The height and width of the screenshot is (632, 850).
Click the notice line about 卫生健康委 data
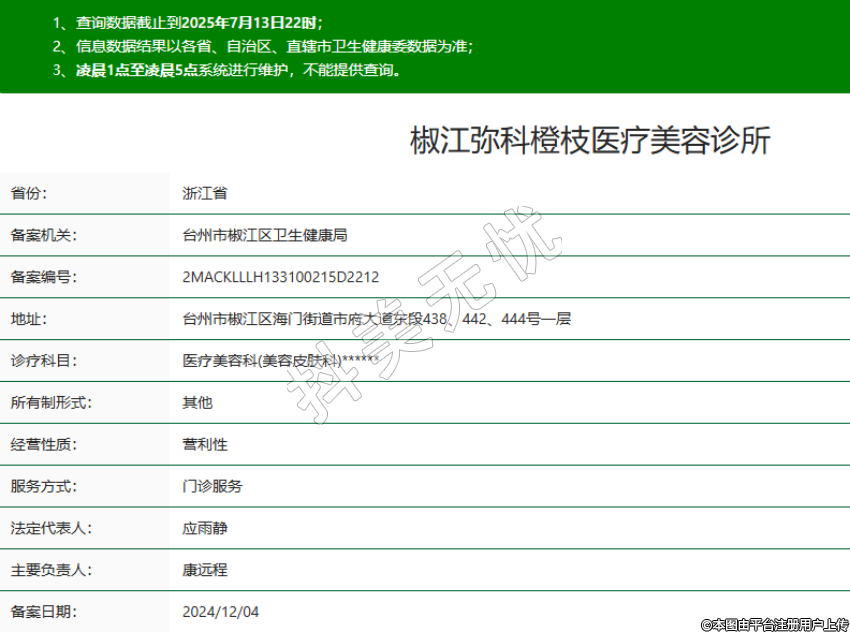coord(262,46)
